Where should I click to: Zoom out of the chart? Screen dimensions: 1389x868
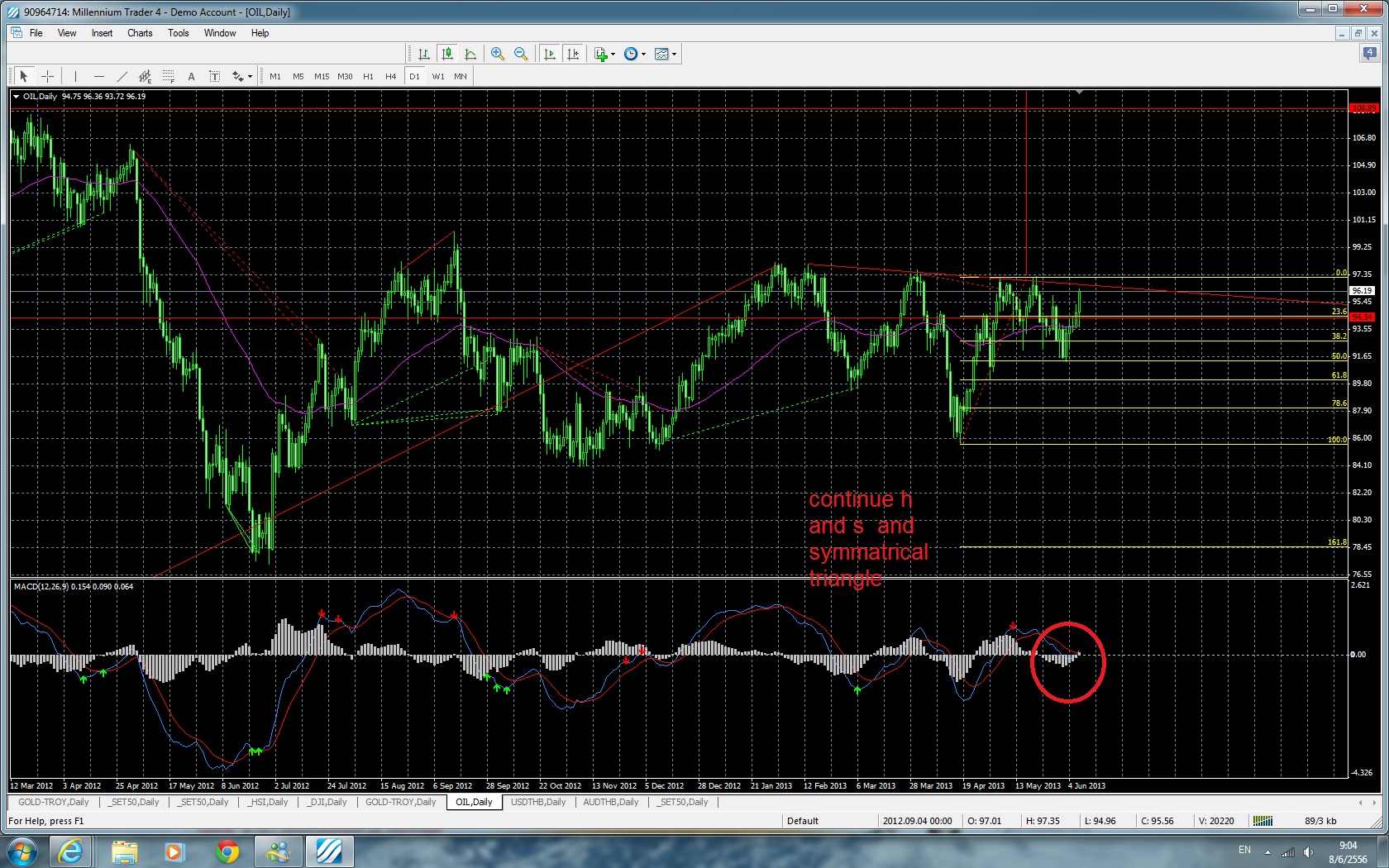point(521,54)
